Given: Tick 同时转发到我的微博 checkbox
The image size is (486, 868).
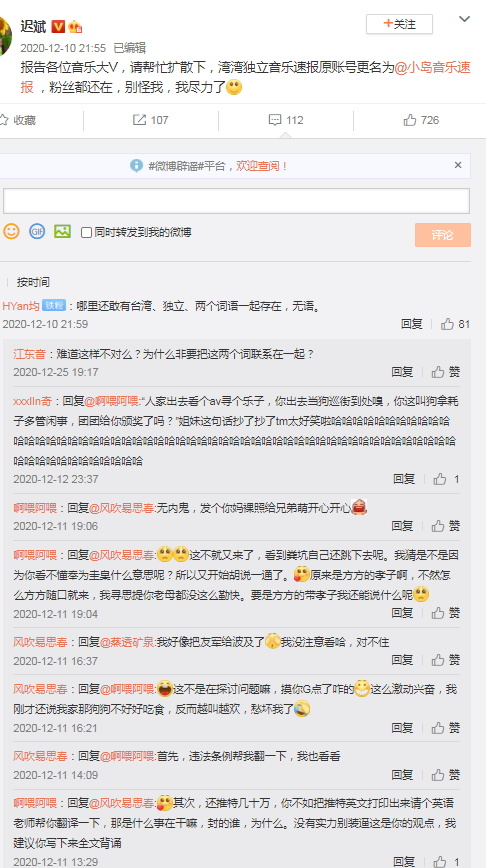Looking at the screenshot, I should 86,232.
